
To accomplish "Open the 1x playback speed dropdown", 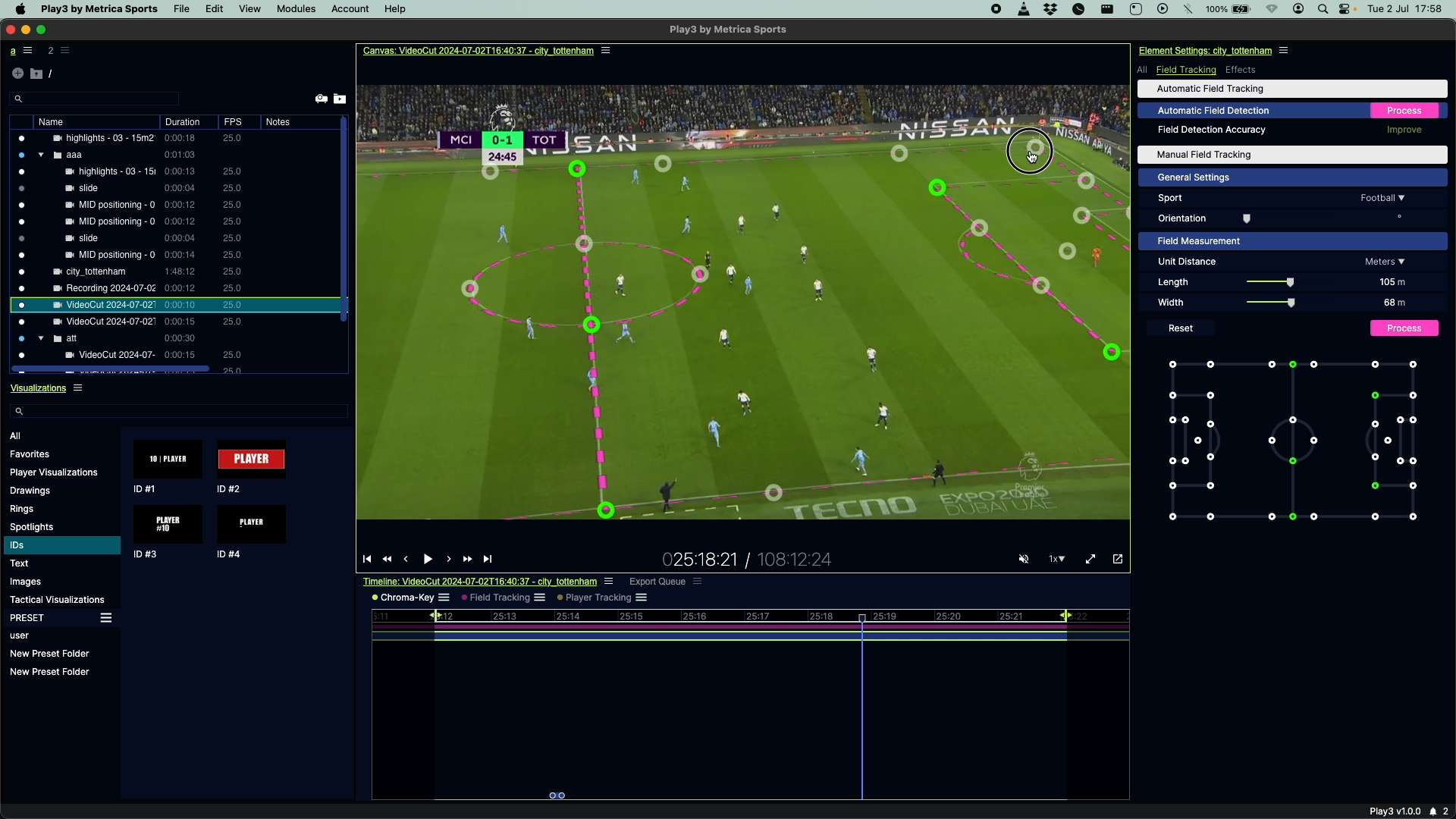I will coord(1057,559).
